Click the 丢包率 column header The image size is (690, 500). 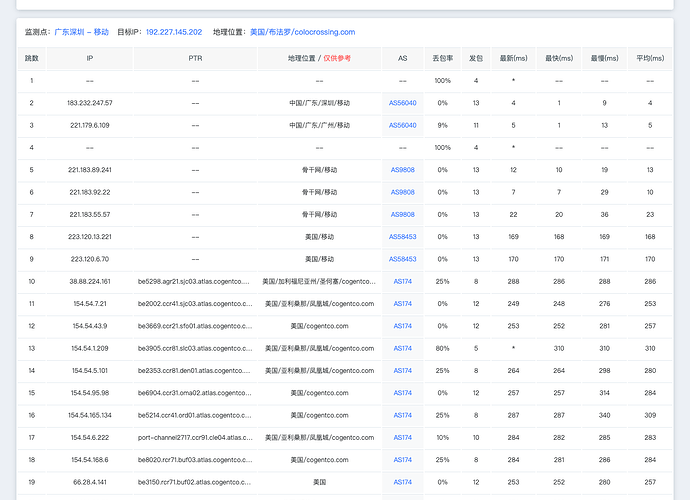pyautogui.click(x=443, y=59)
